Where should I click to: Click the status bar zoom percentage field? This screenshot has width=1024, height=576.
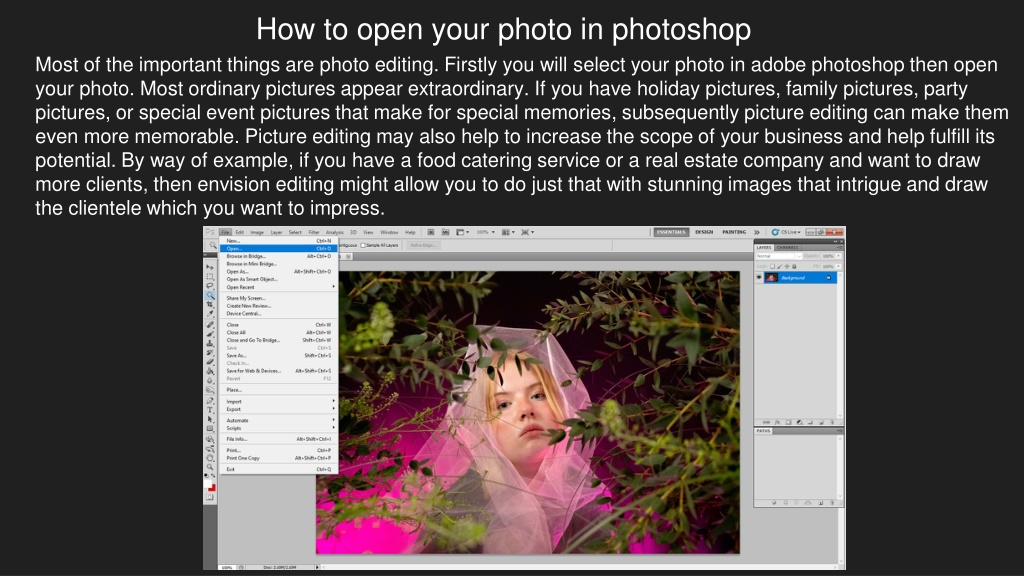(x=227, y=567)
